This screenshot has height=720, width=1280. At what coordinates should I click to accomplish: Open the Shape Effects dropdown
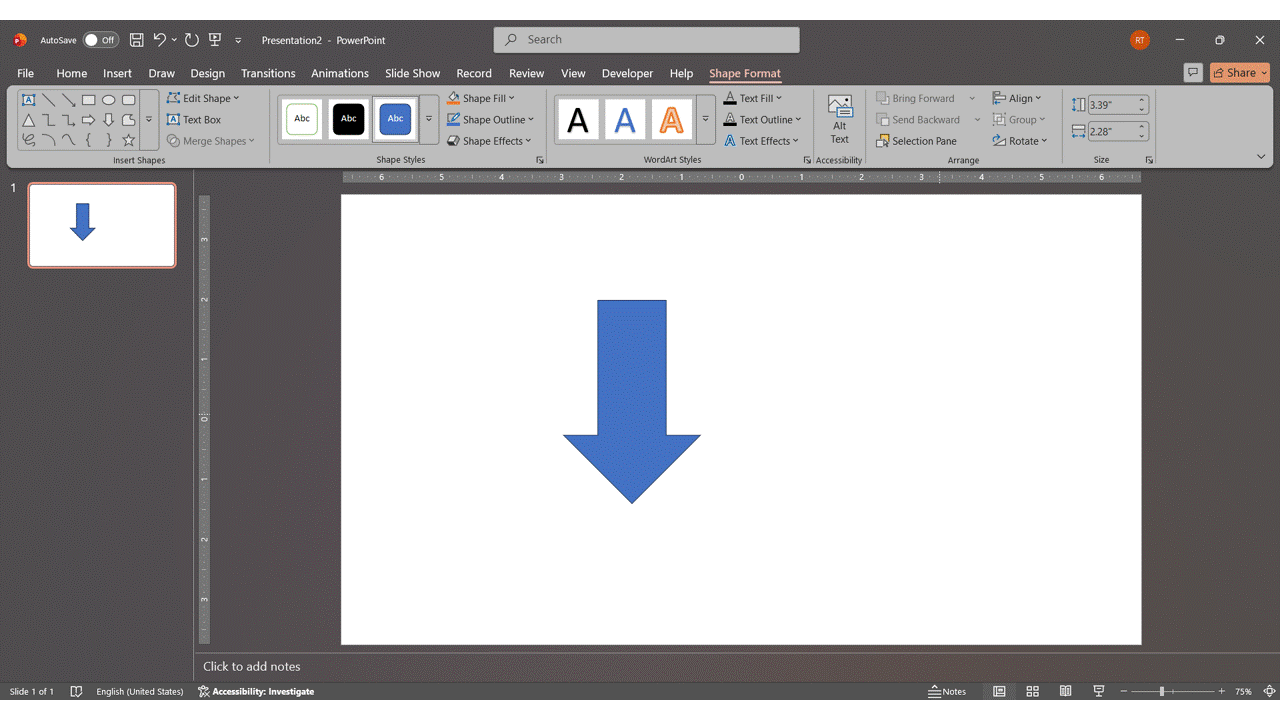489,141
